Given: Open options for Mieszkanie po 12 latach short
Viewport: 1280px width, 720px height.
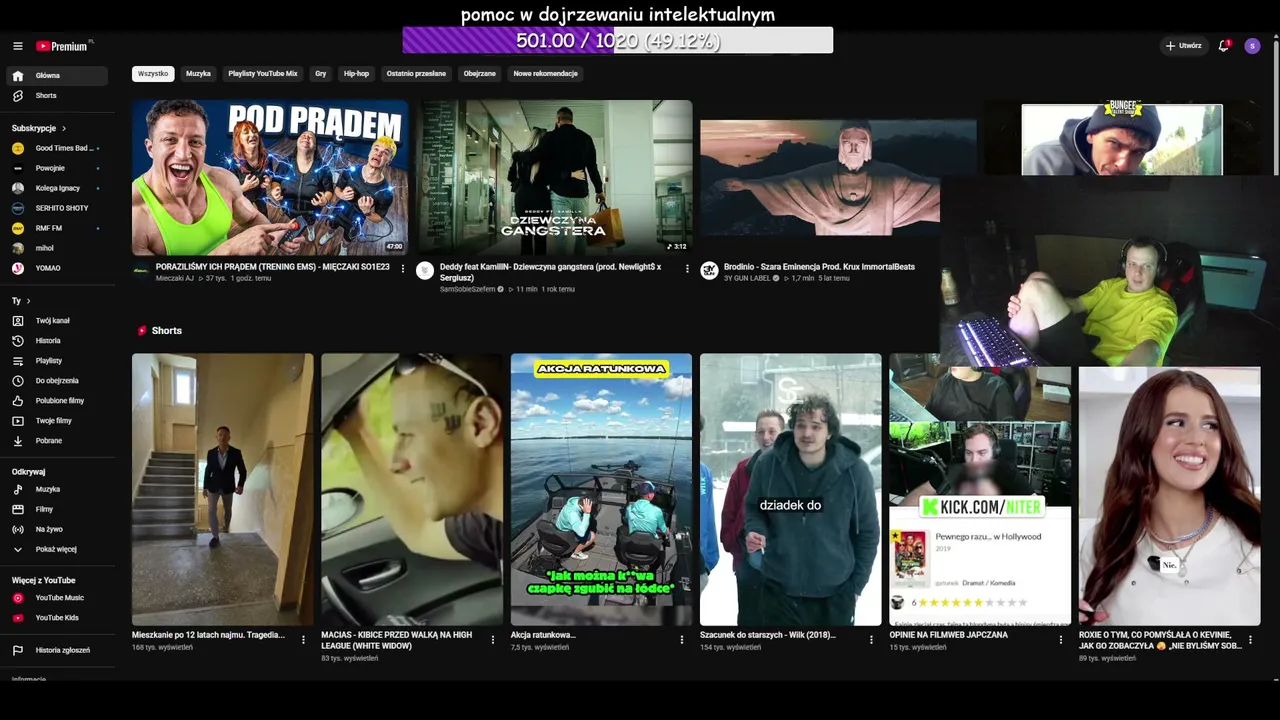Looking at the screenshot, I should [303, 640].
